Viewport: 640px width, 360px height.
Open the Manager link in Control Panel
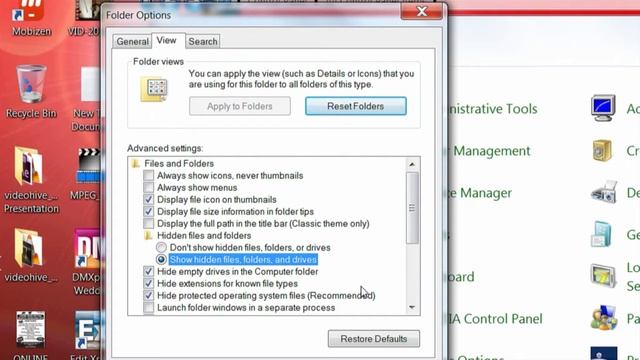pyautogui.click(x=480, y=193)
